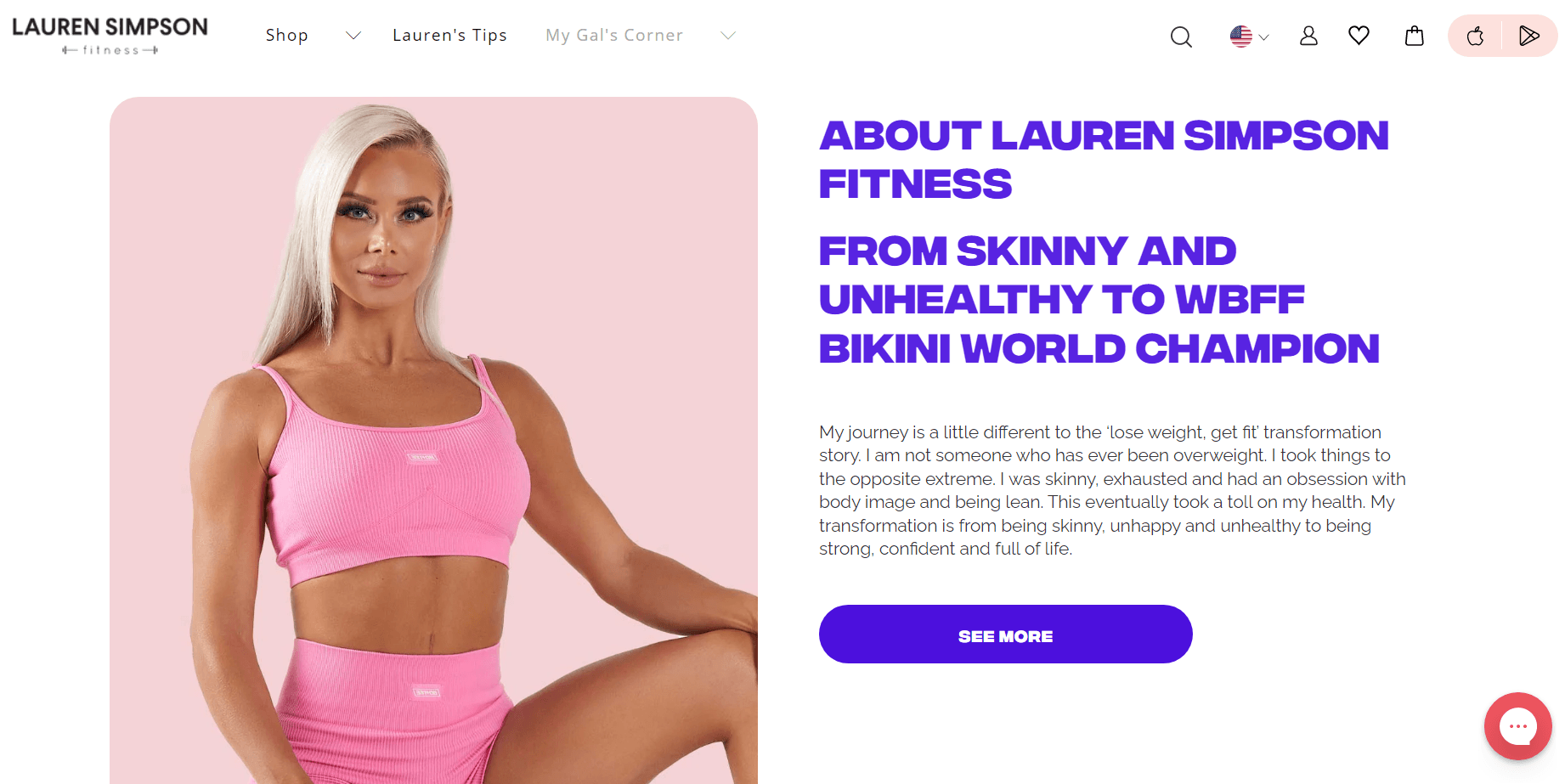Screen dimensions: 1565x784
Task: Click the US flag country icon
Action: coord(1241,36)
